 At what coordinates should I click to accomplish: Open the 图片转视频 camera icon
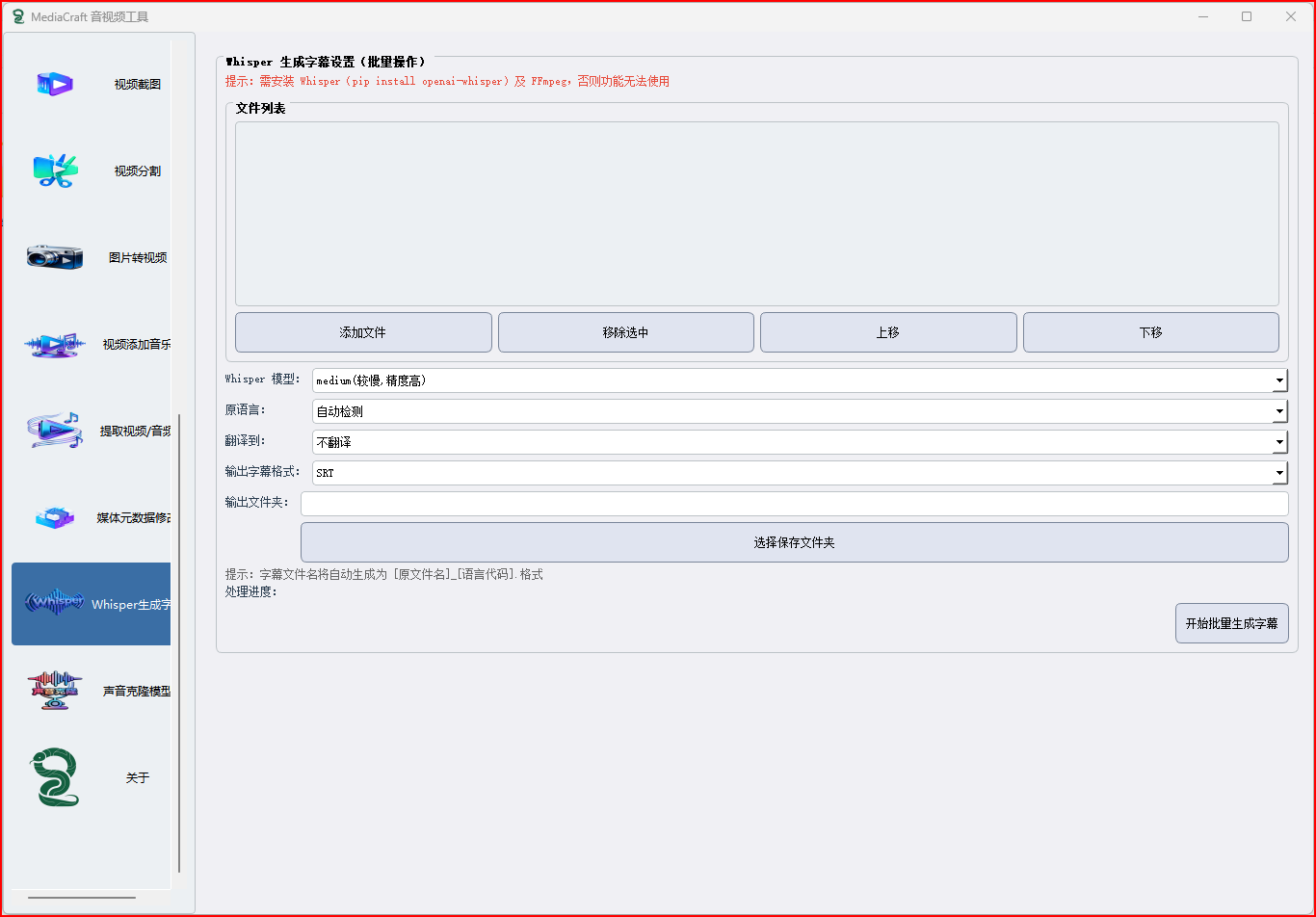[x=55, y=257]
